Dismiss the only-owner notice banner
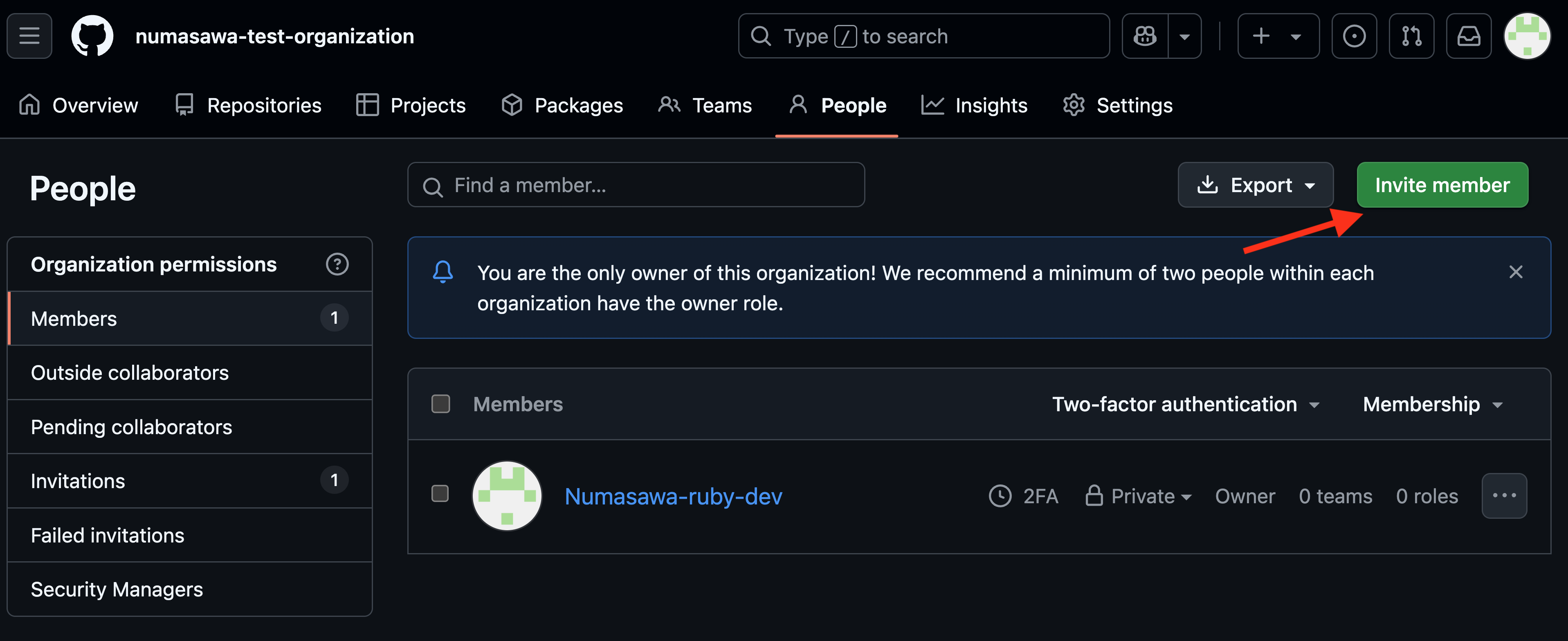Screen dimensions: 1568x641 [x=1516, y=272]
